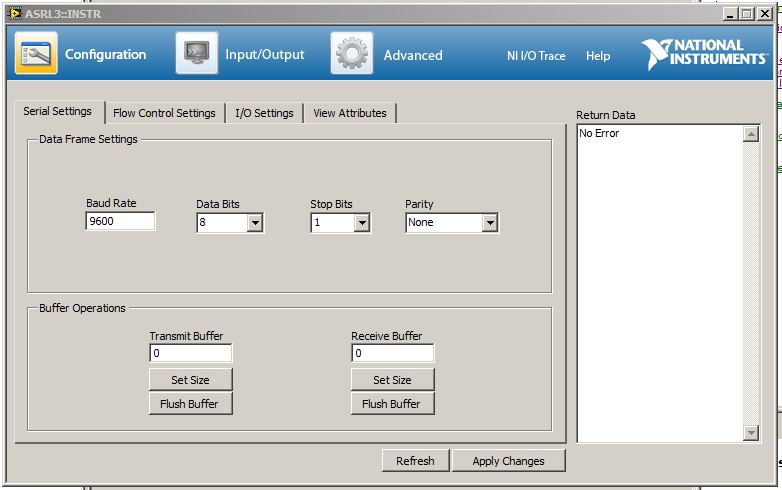Open the Help link
This screenshot has height=490, width=782.
click(x=598, y=56)
